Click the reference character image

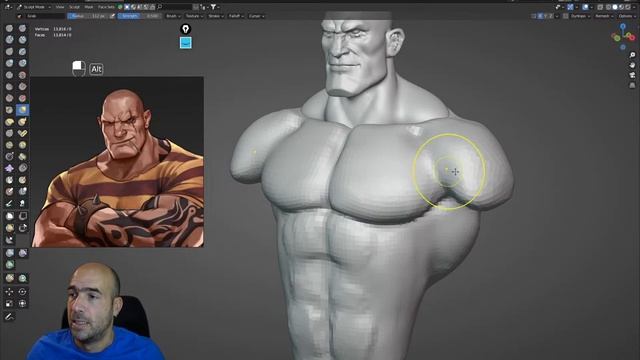click(x=118, y=162)
